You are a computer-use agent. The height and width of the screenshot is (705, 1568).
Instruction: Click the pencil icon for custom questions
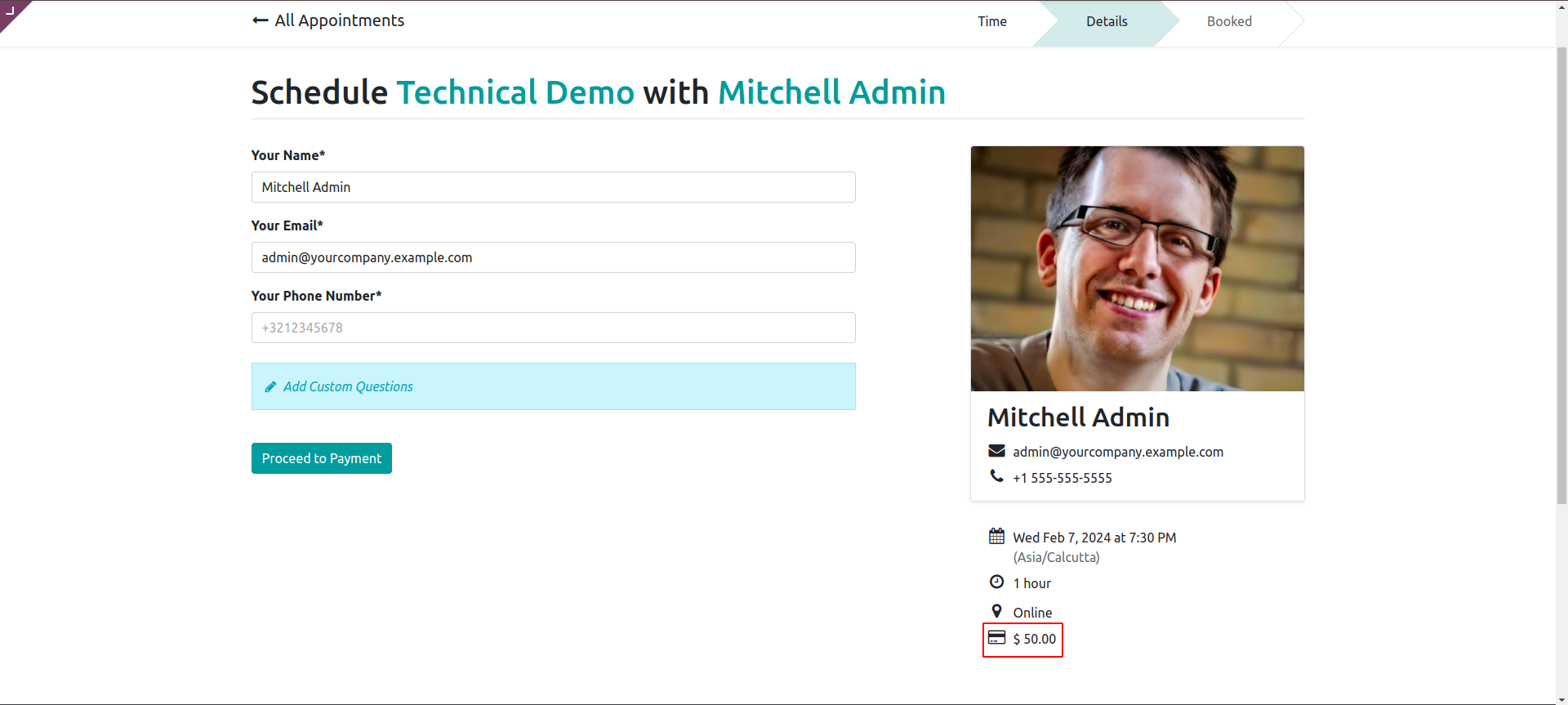coord(270,387)
